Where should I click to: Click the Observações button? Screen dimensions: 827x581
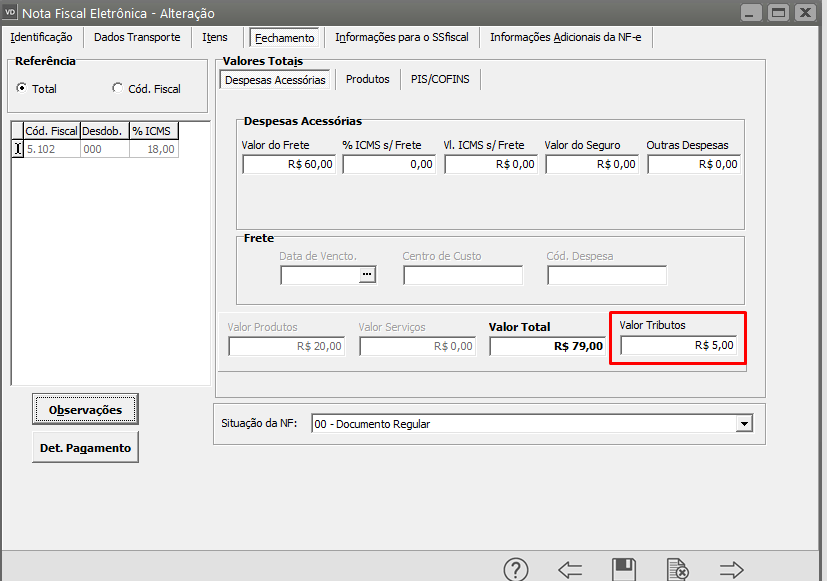[85, 410]
